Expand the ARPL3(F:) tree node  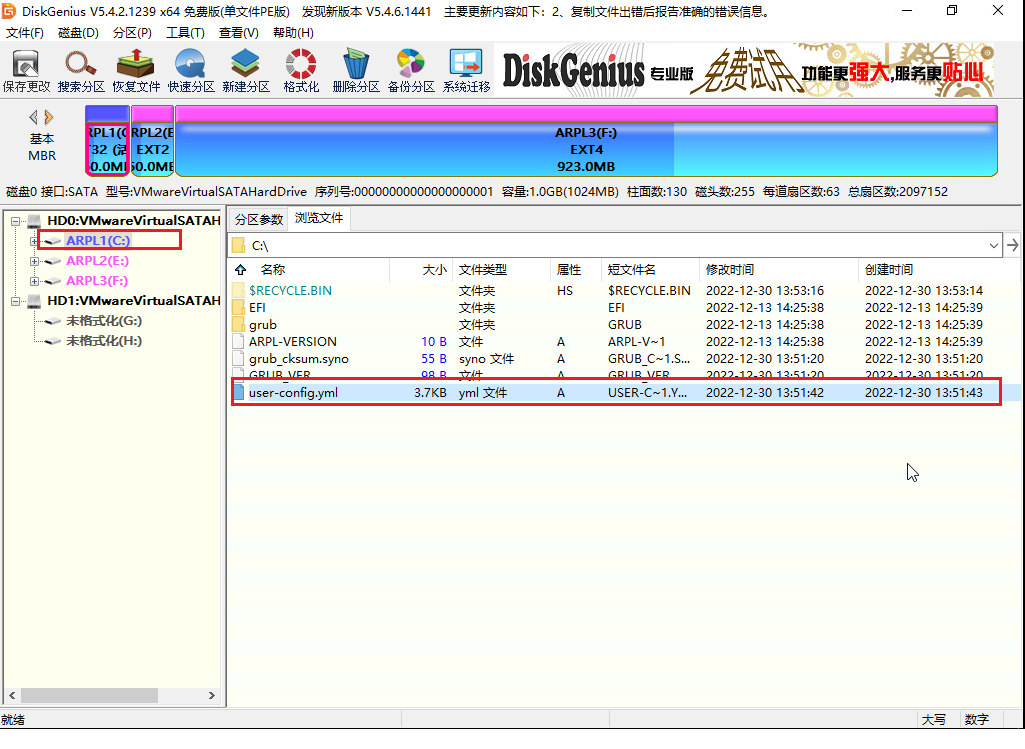(x=34, y=281)
